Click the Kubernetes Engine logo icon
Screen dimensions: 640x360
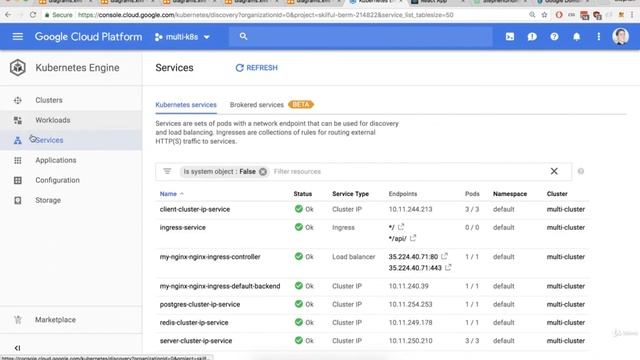18,68
